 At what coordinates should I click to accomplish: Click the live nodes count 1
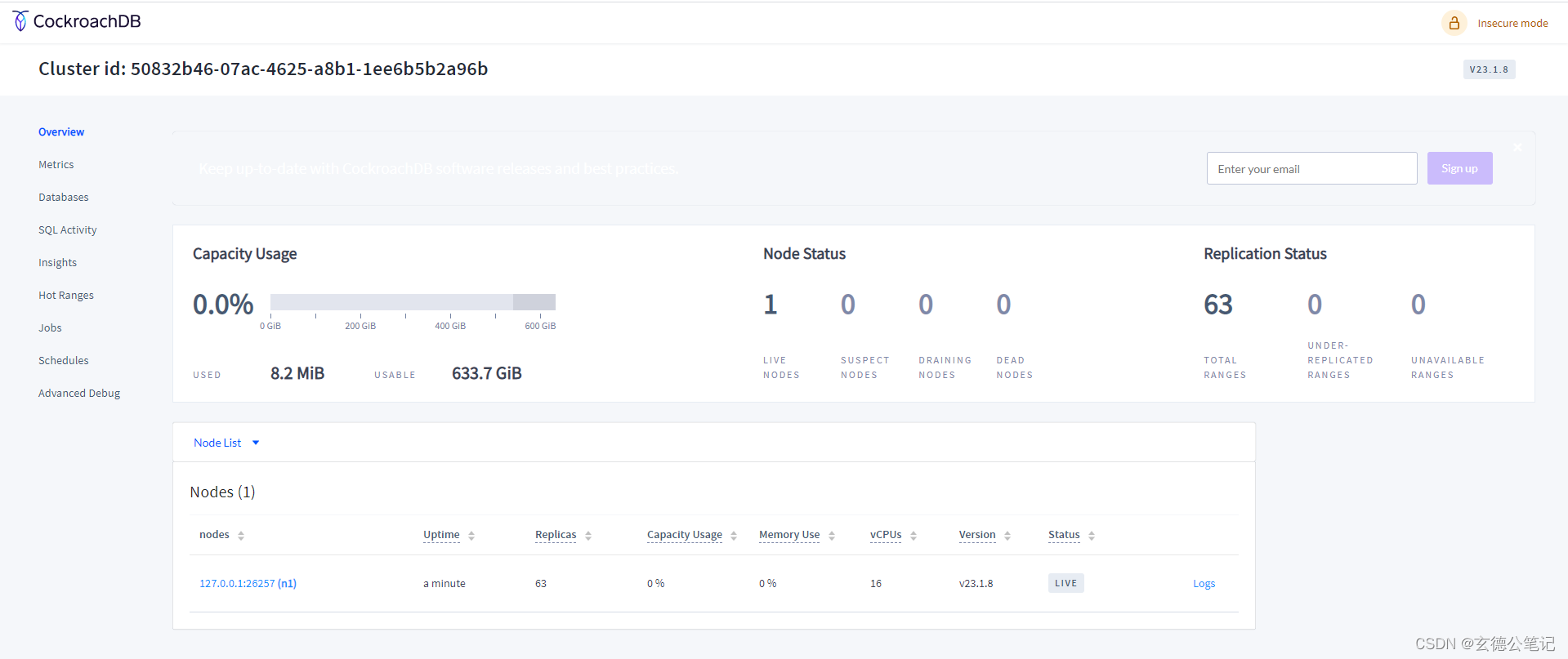click(x=771, y=305)
